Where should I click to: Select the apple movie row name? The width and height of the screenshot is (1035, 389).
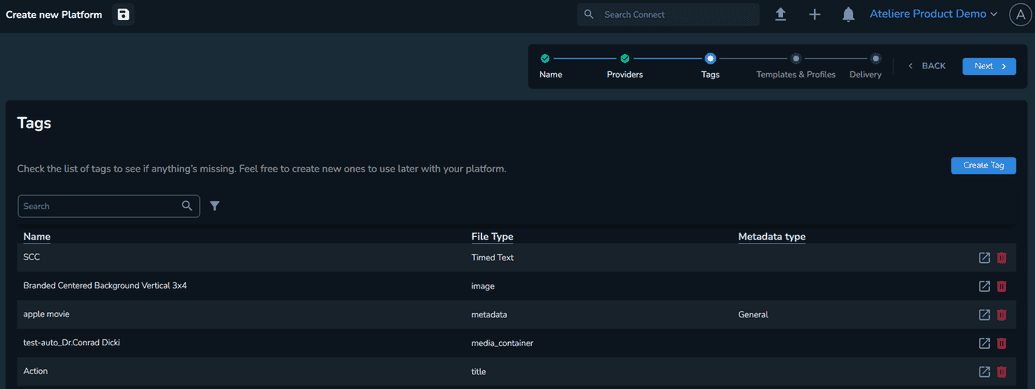[46, 315]
